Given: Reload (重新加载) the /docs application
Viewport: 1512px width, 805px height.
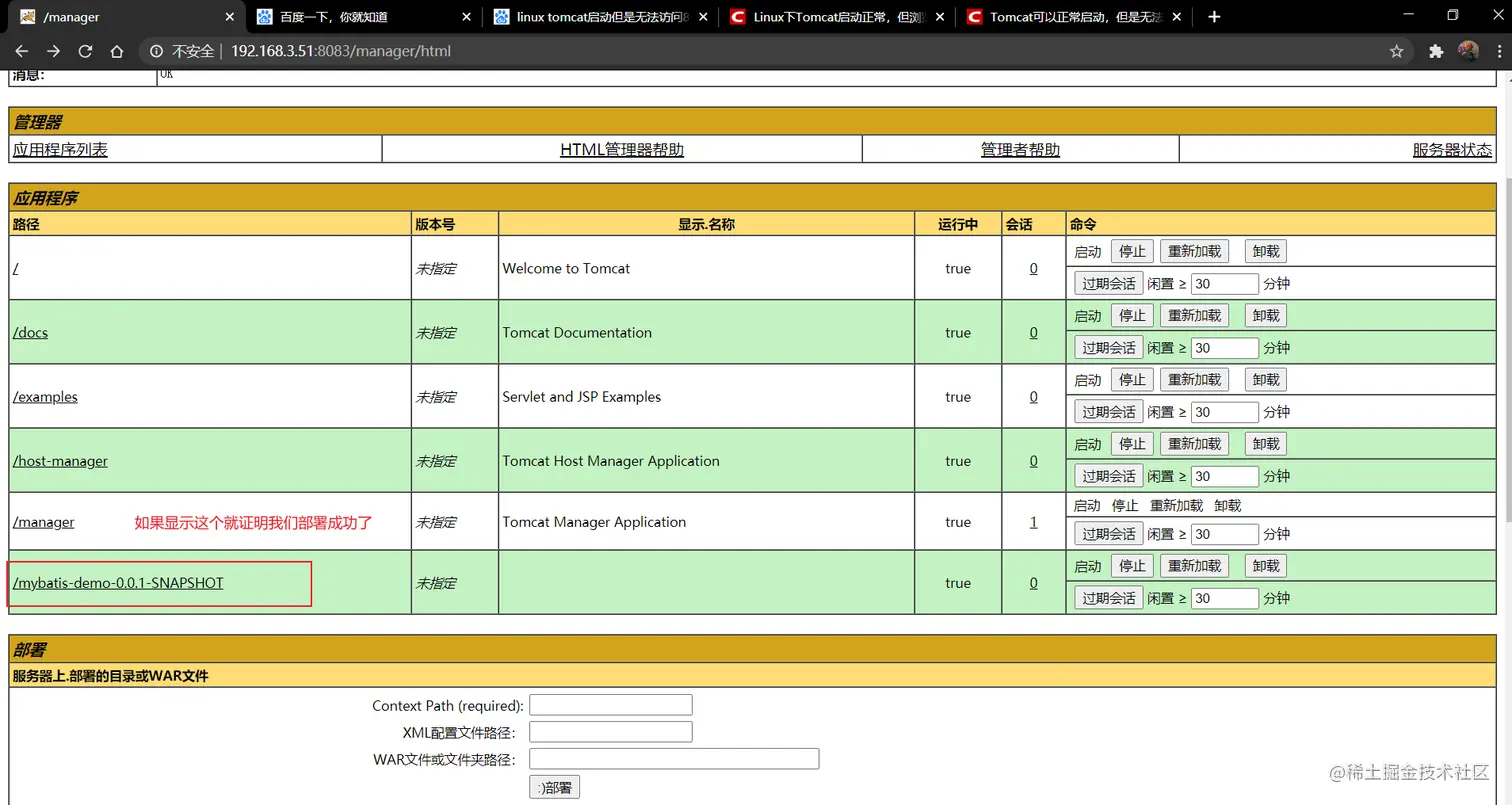Looking at the screenshot, I should tap(1194, 315).
